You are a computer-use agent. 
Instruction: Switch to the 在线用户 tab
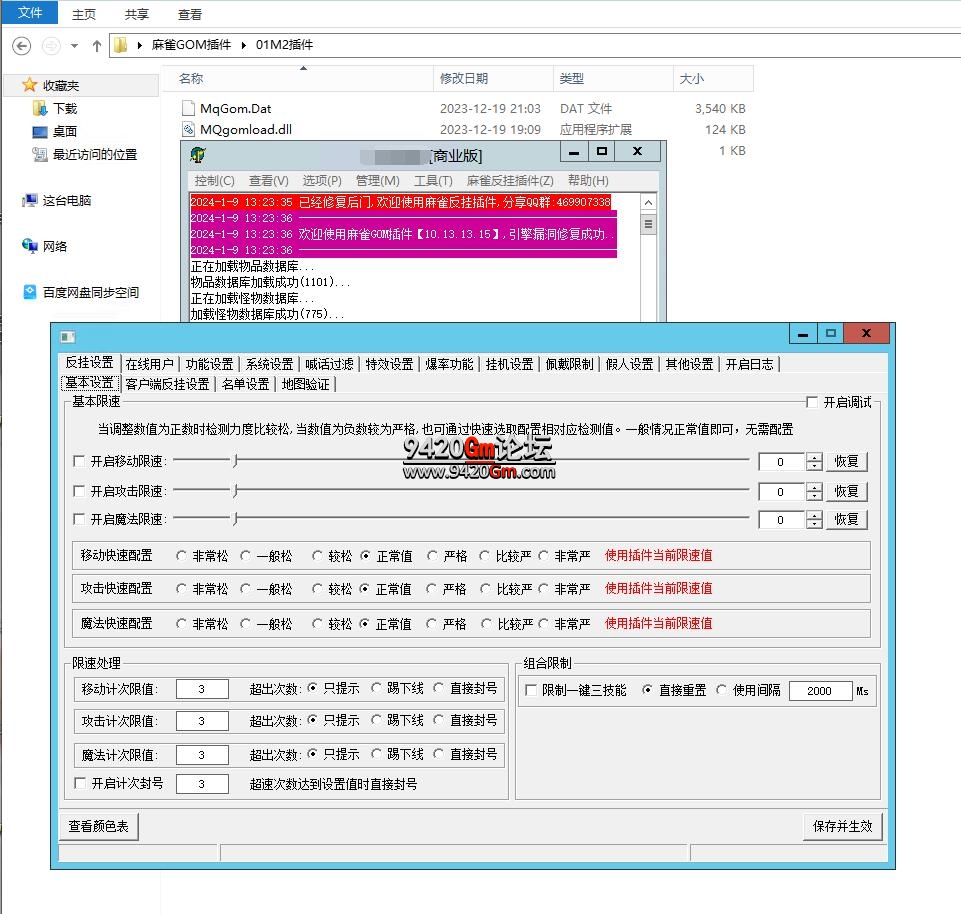pos(150,364)
